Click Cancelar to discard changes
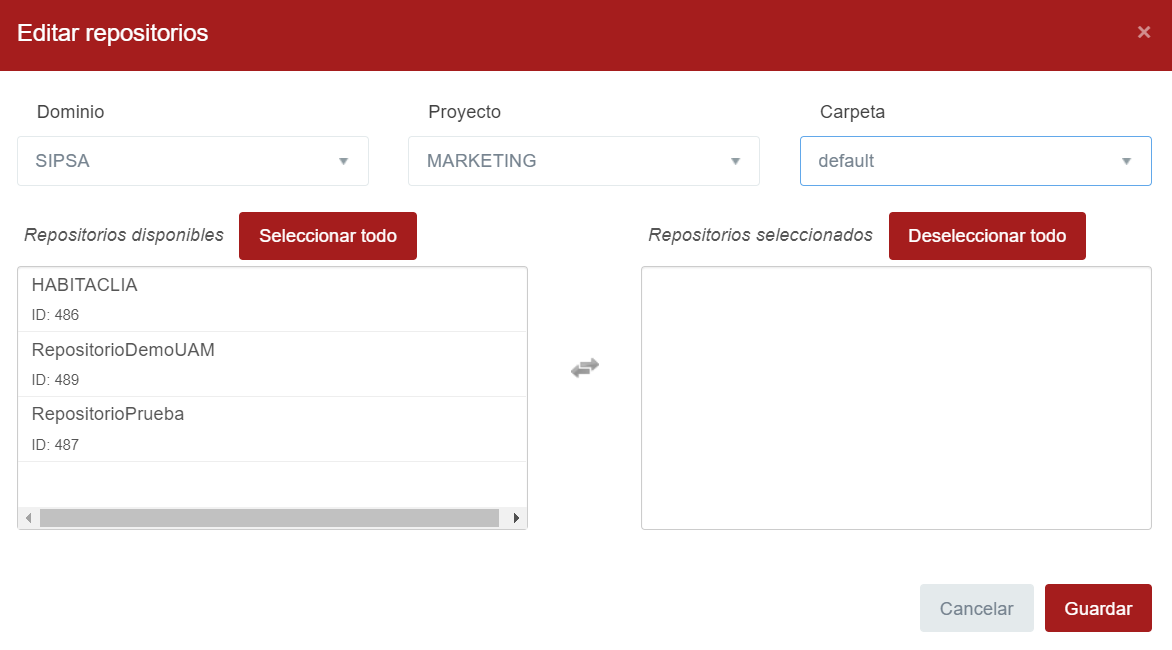1172x650 pixels. pyautogui.click(x=976, y=608)
